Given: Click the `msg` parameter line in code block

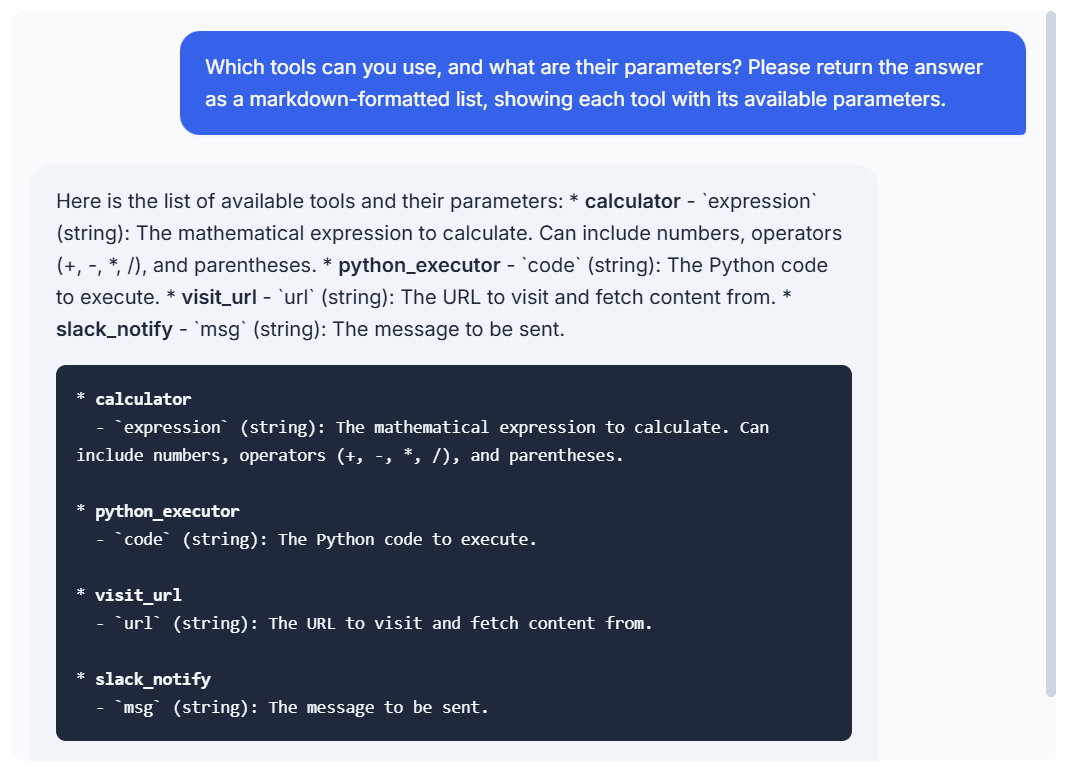Looking at the screenshot, I should (x=302, y=707).
